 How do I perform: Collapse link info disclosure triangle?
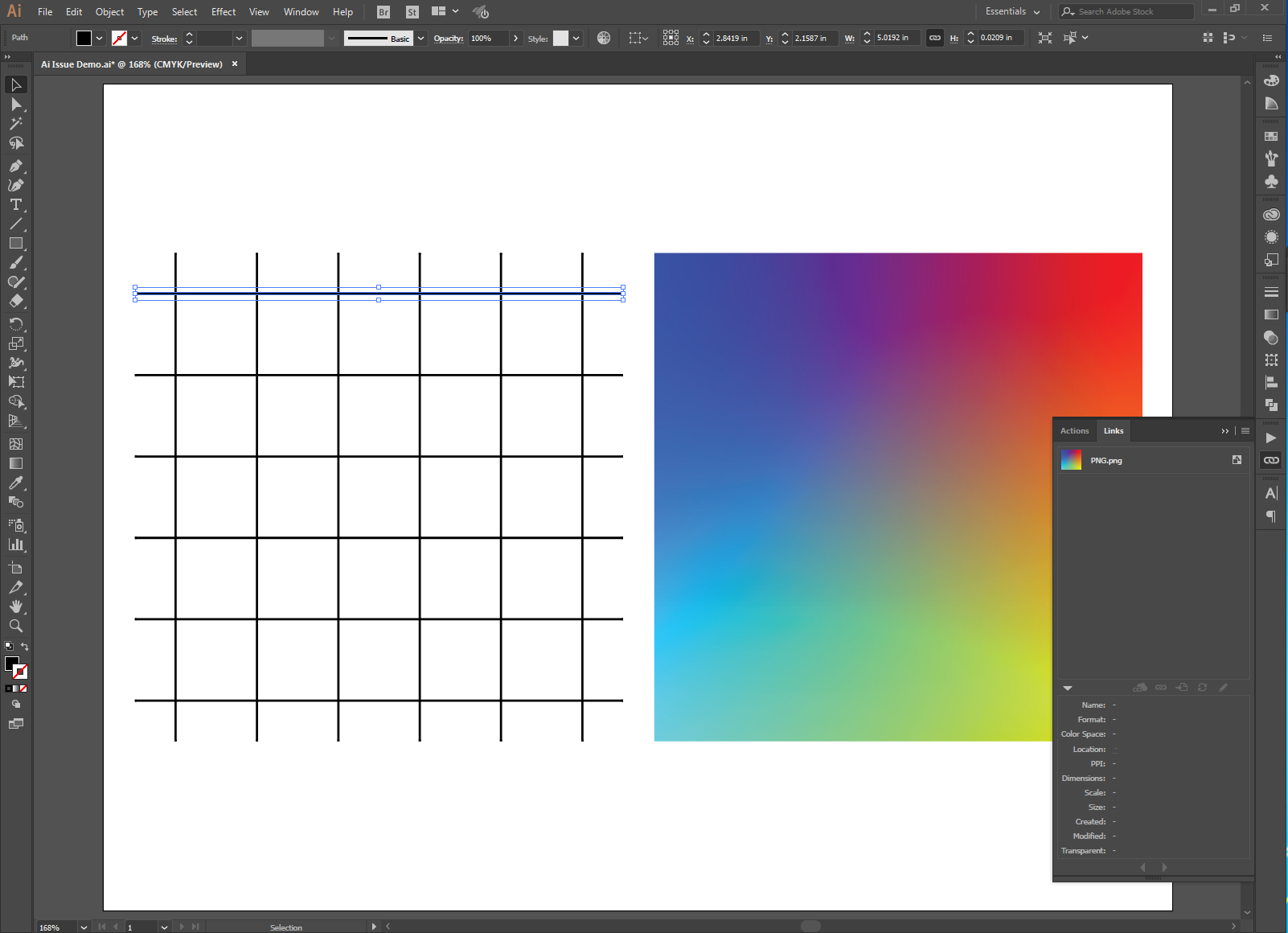(x=1068, y=688)
